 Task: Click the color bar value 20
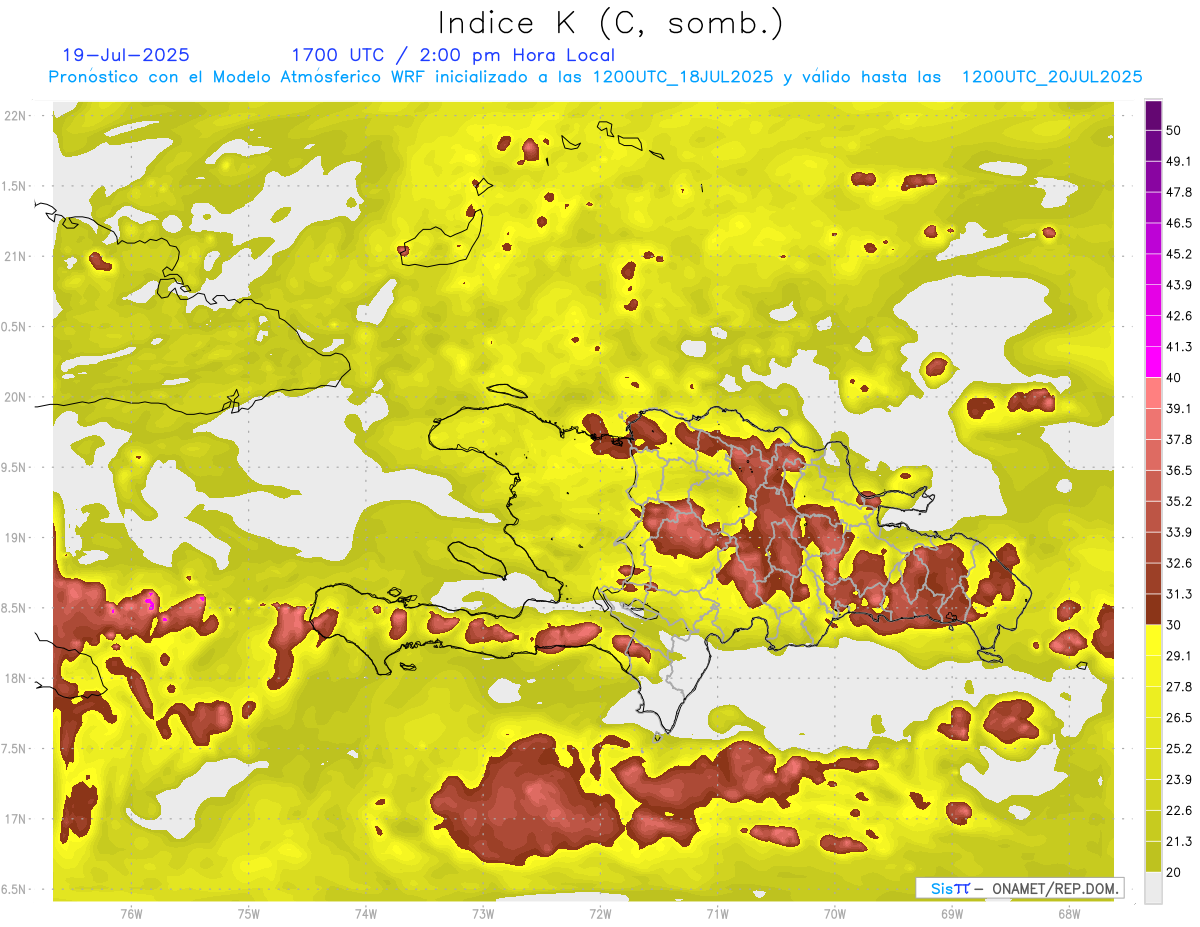pos(1175,872)
